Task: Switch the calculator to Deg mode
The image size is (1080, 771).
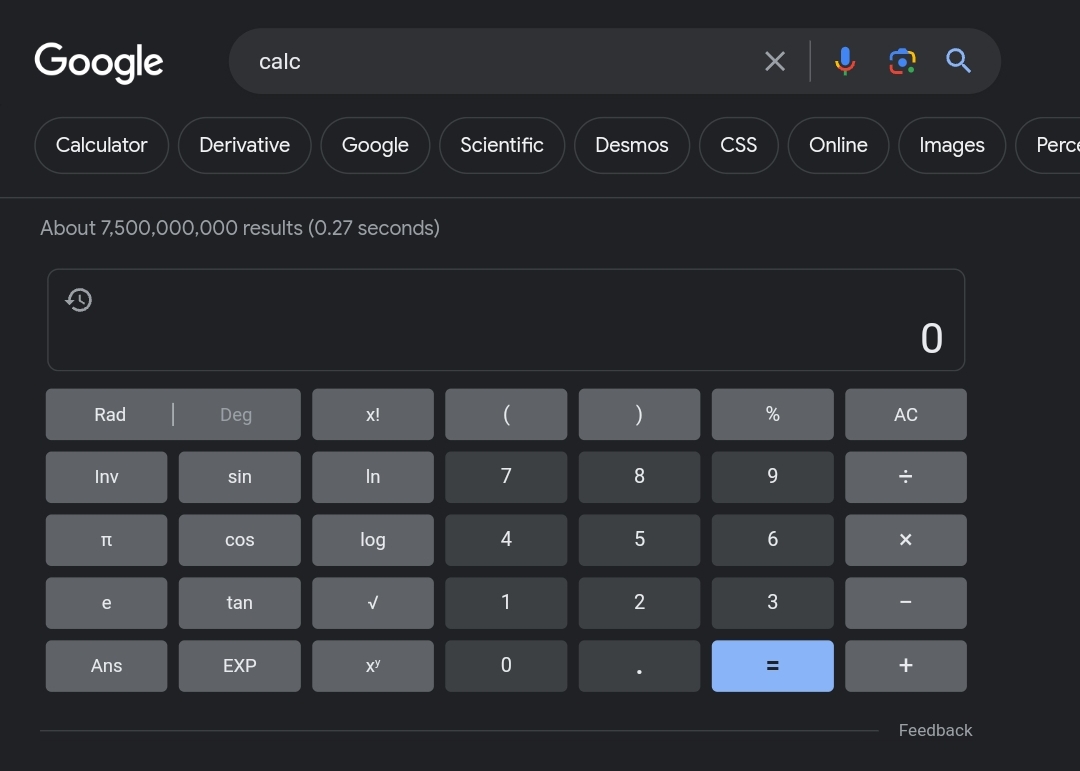Action: [x=236, y=415]
